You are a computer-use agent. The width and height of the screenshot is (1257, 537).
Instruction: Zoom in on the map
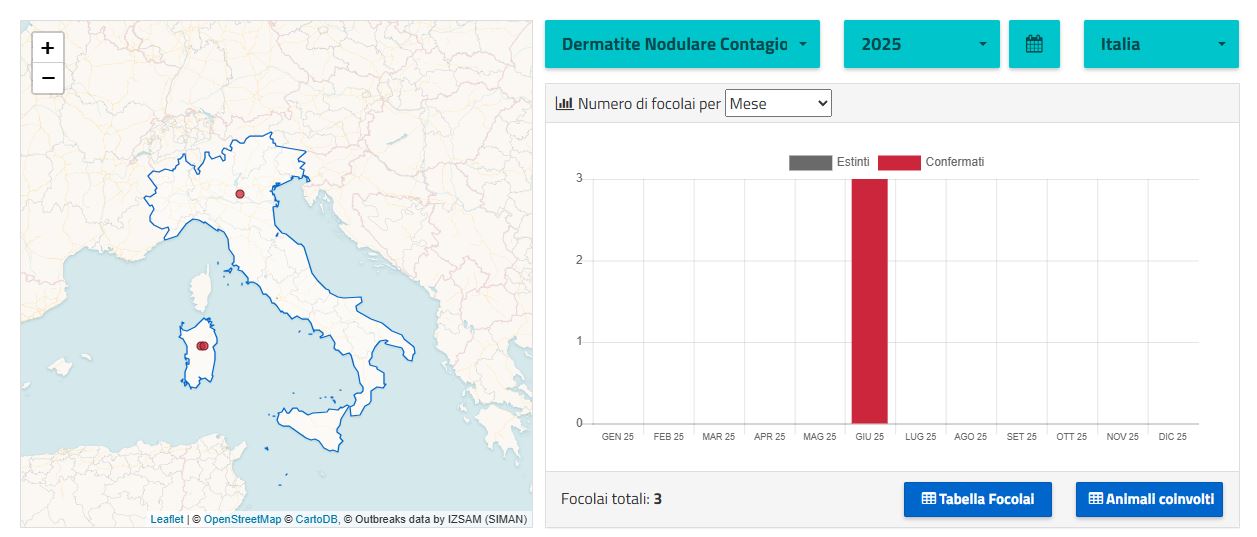[47, 47]
